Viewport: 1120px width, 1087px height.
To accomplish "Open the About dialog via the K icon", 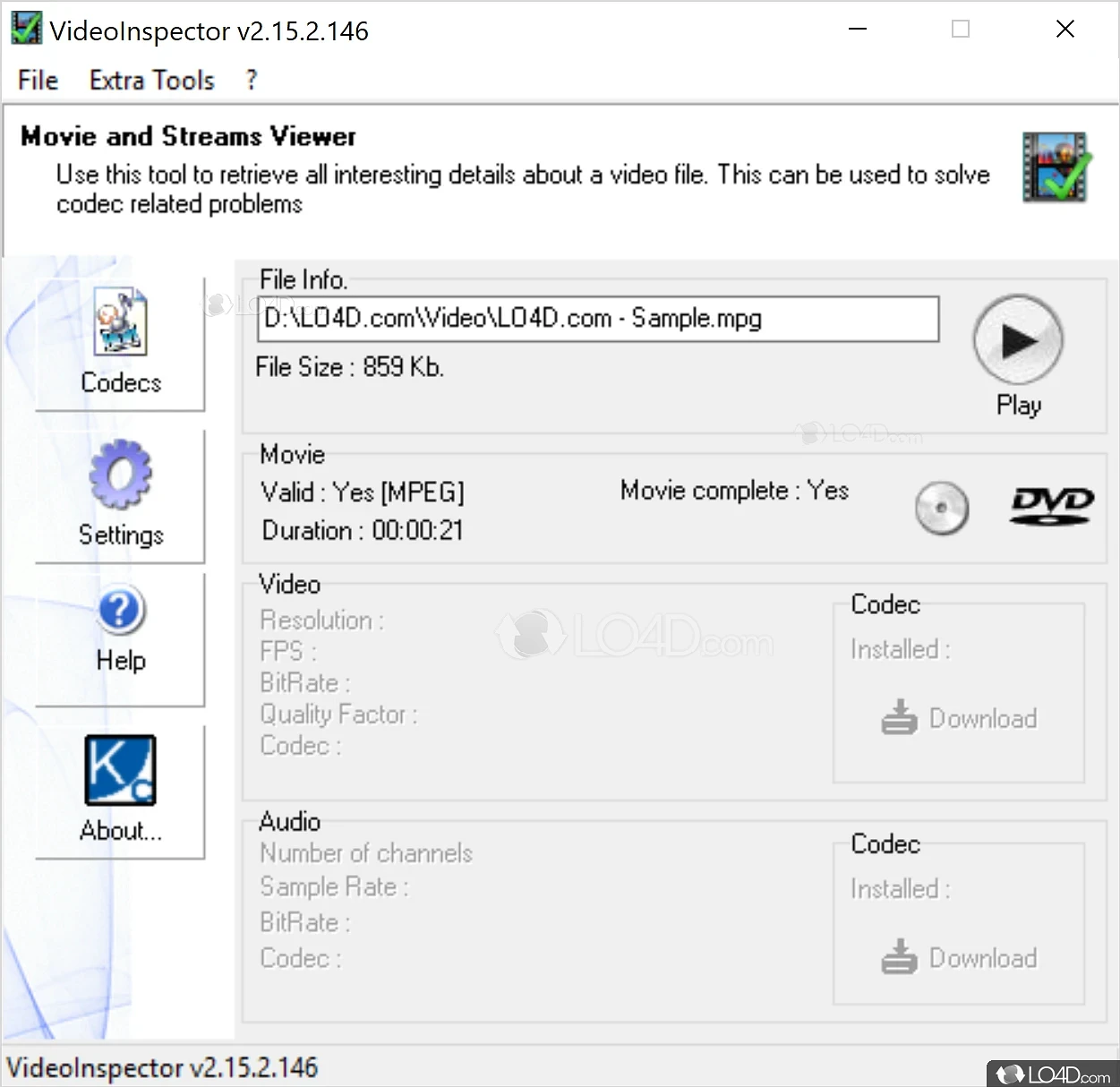I will point(119,769).
